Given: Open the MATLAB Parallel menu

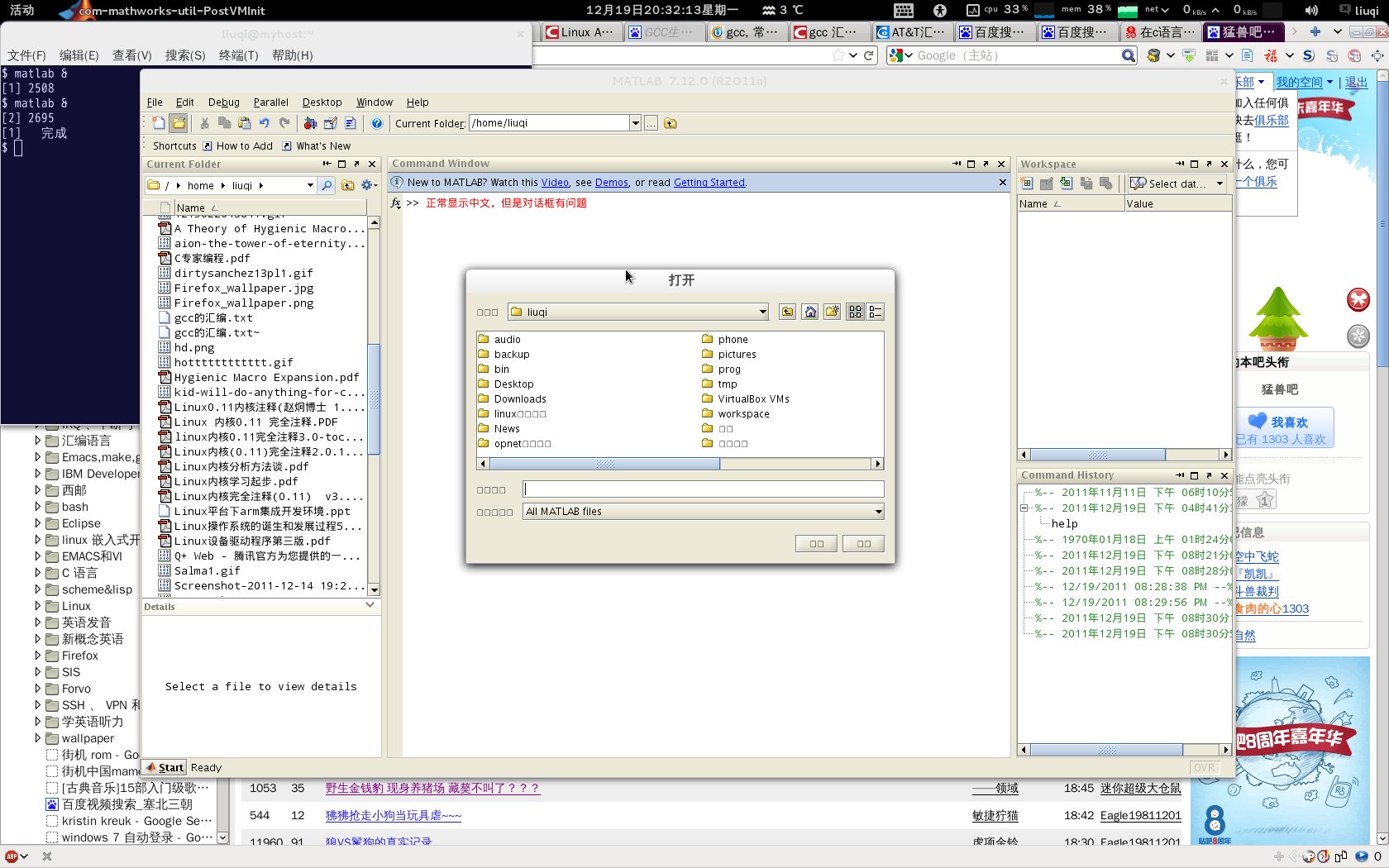Looking at the screenshot, I should click(271, 103).
